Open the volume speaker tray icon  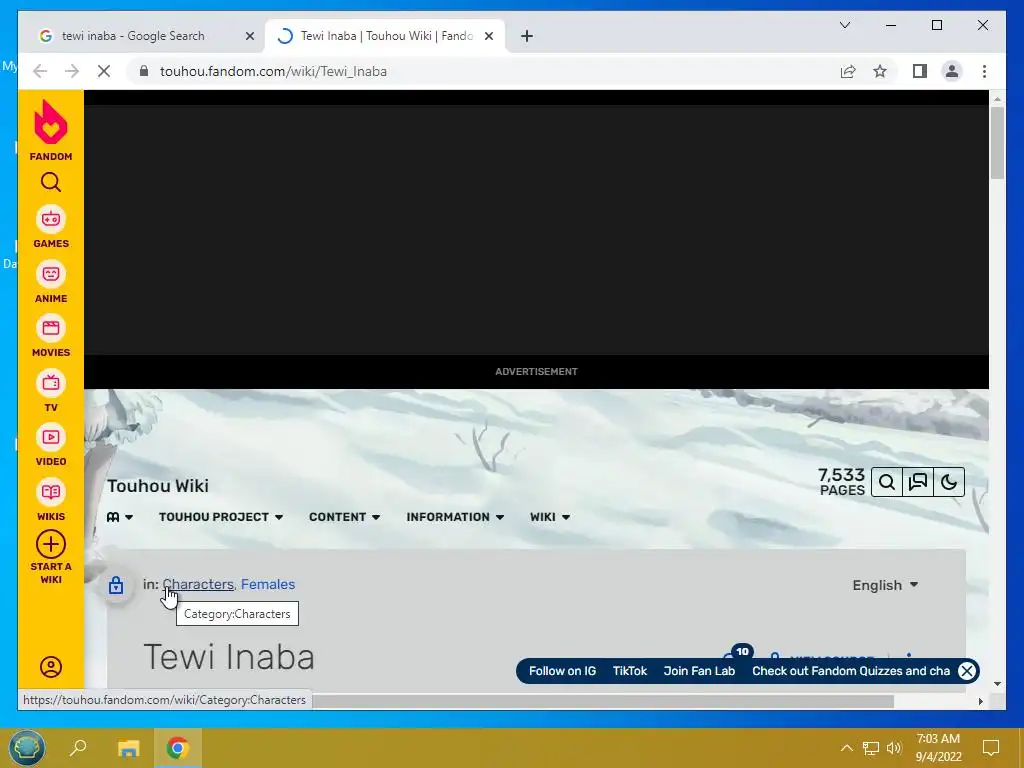click(894, 748)
